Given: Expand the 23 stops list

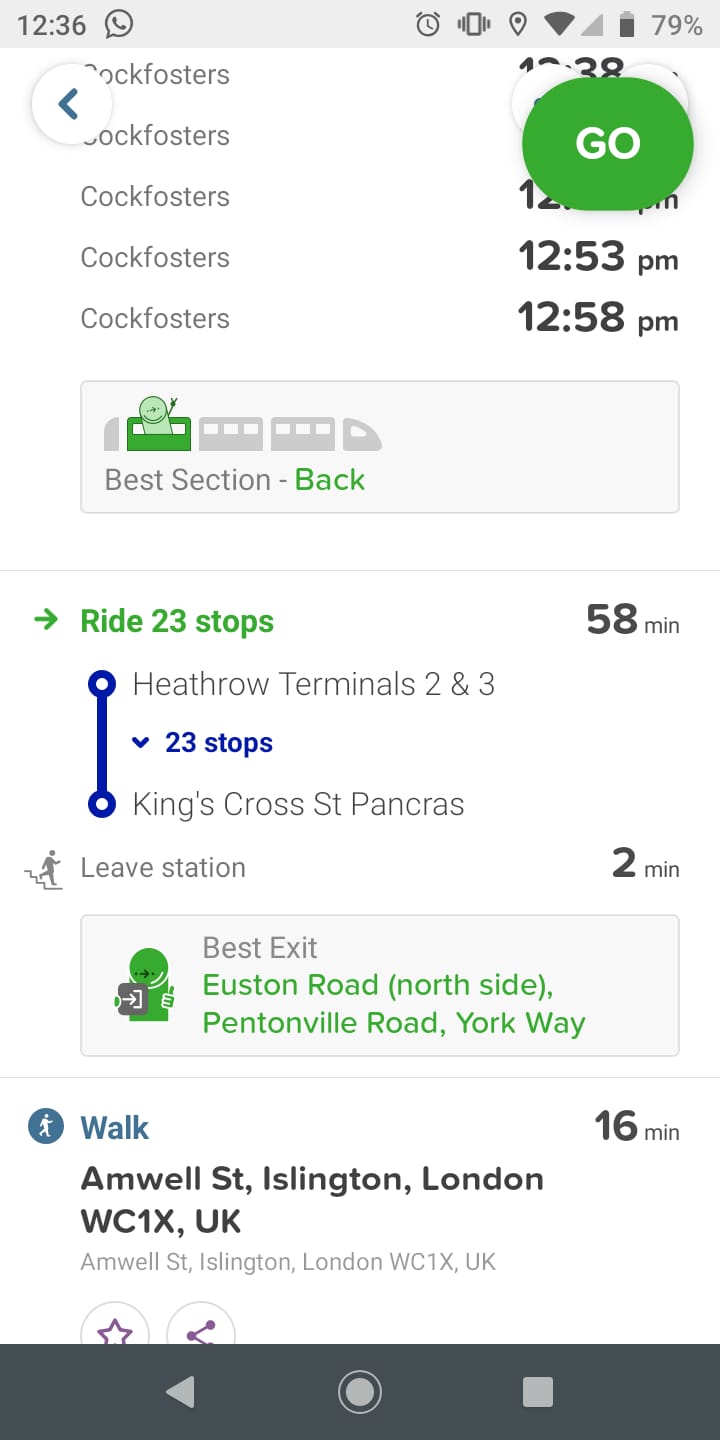Looking at the screenshot, I should click(203, 743).
